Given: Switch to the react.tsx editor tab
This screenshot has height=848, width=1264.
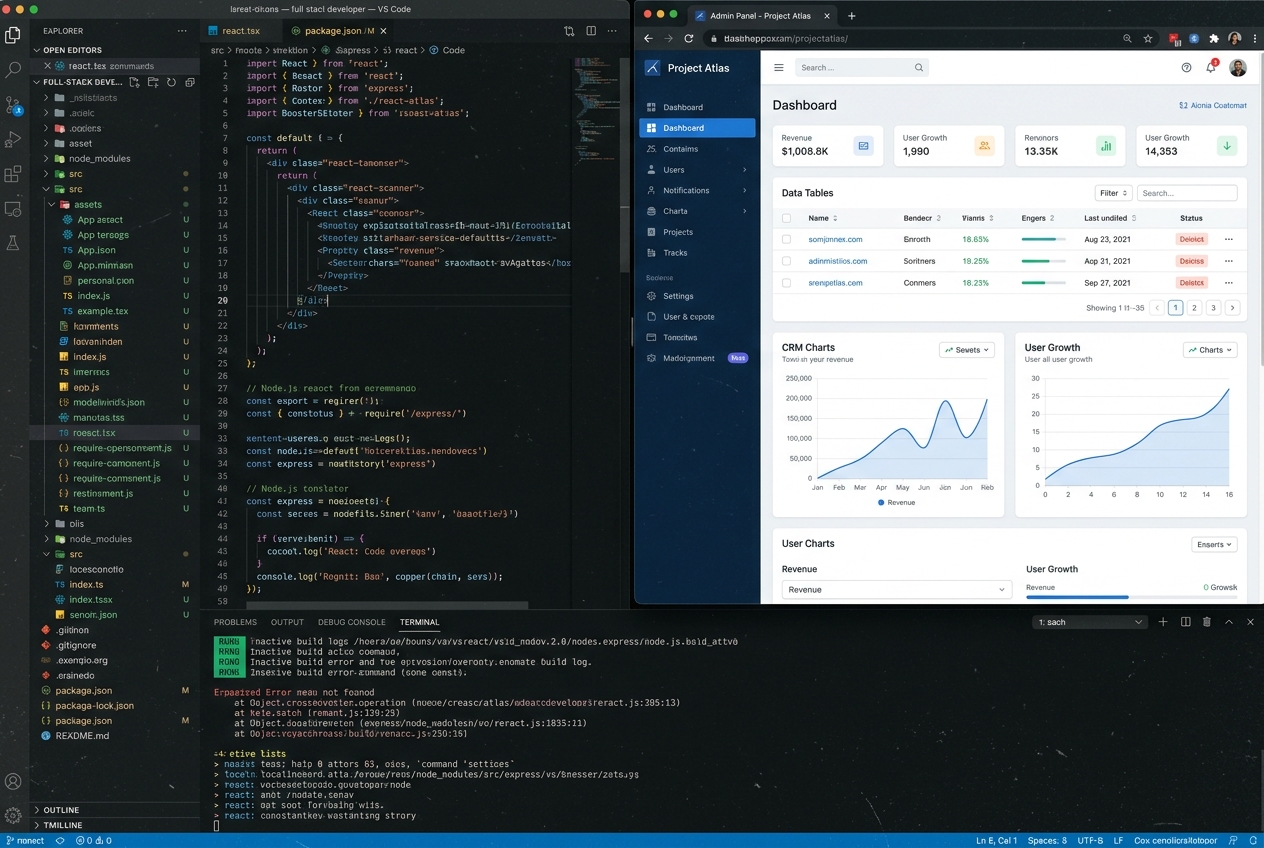Looking at the screenshot, I should (241, 31).
